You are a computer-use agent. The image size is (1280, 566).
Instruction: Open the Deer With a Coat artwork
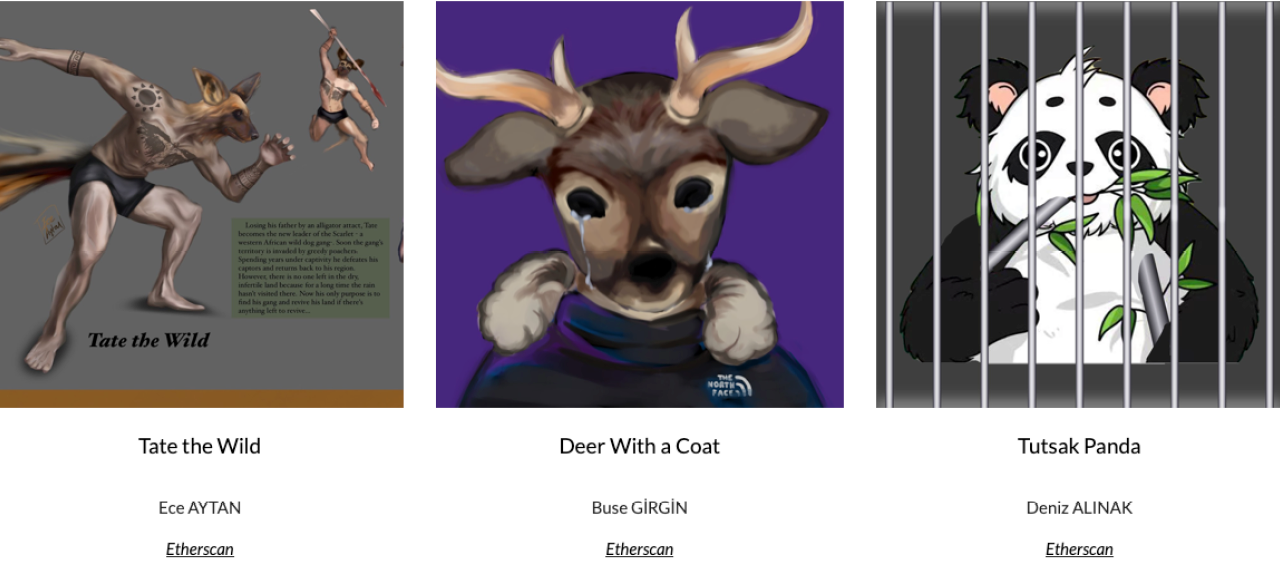click(x=640, y=204)
